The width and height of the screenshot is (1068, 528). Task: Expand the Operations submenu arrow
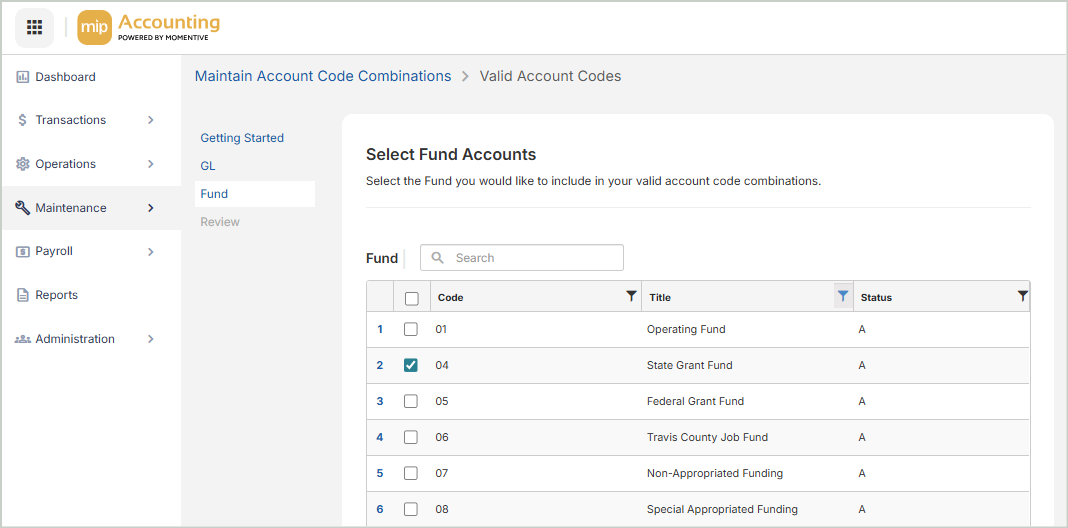click(151, 164)
